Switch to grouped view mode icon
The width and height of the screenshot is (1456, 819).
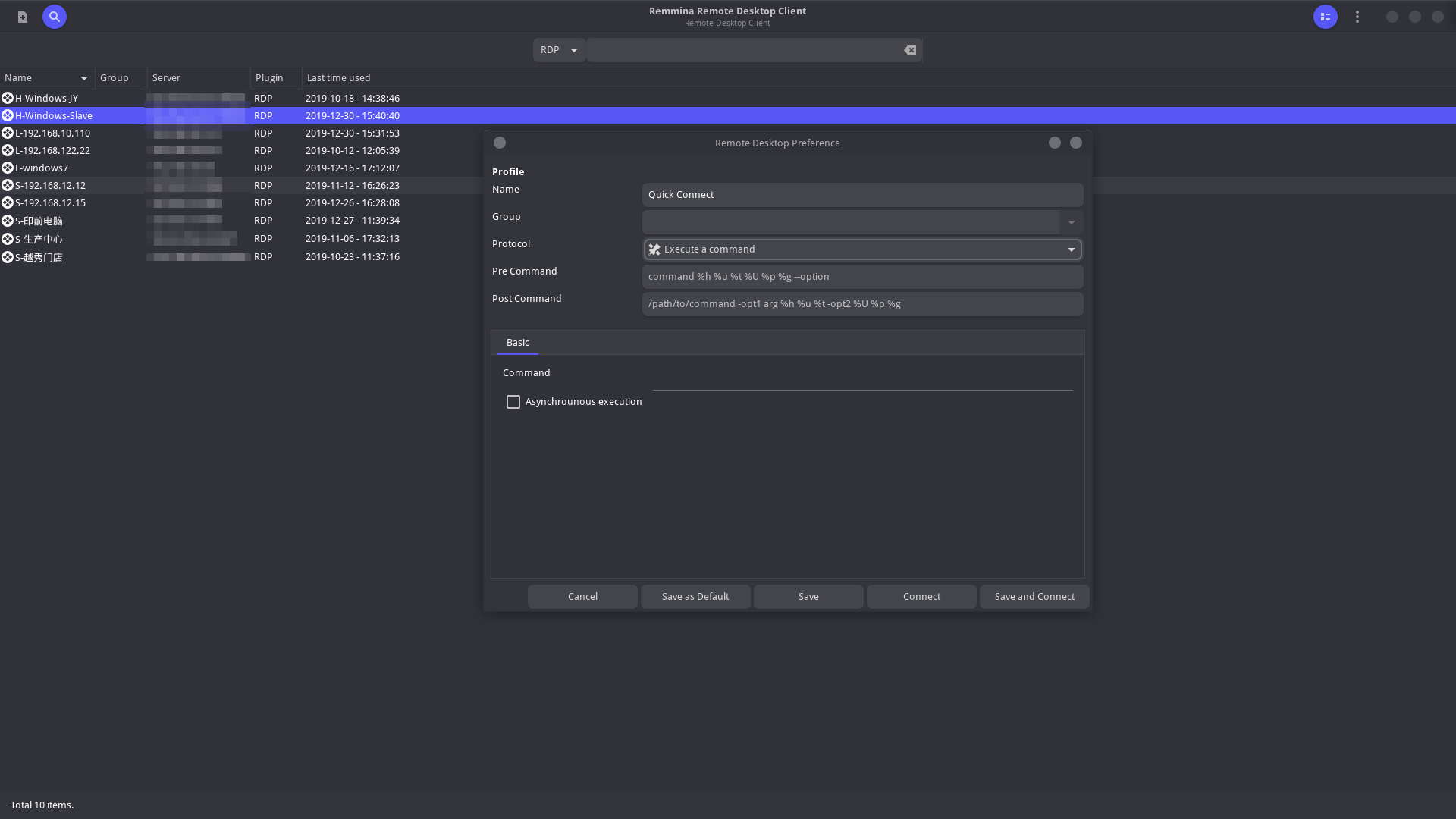pos(1325,17)
